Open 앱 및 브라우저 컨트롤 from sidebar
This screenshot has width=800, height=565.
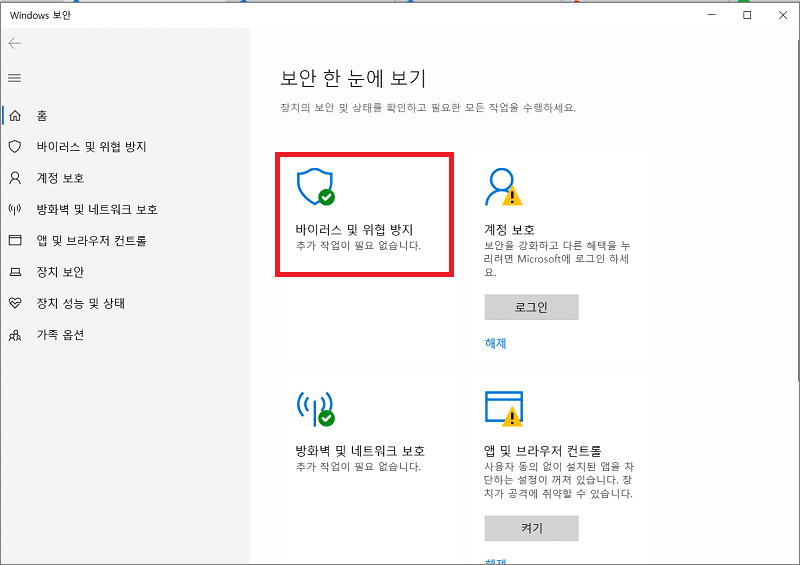pos(91,240)
